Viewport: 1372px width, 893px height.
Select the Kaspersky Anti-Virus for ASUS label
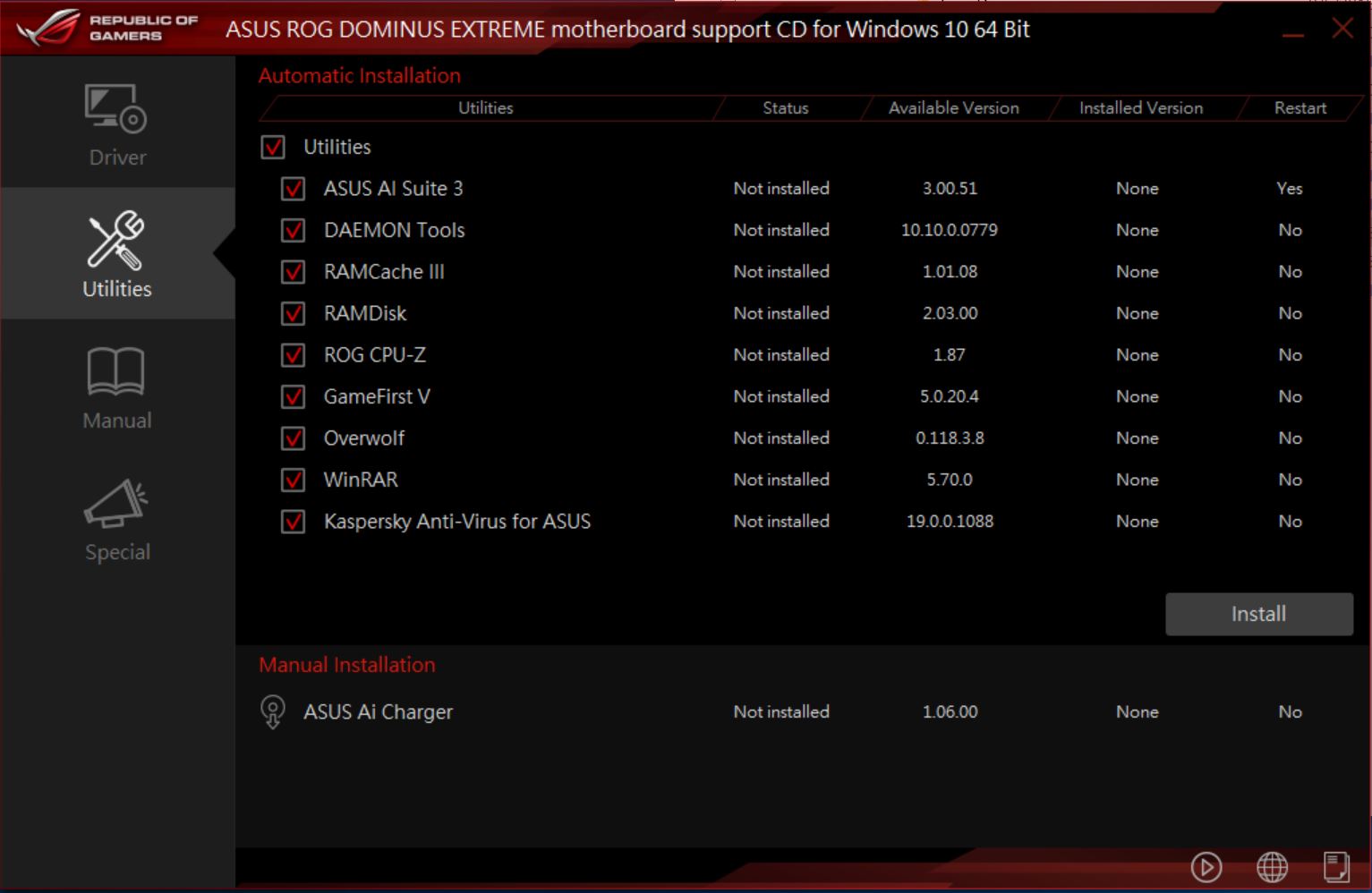[x=457, y=522]
